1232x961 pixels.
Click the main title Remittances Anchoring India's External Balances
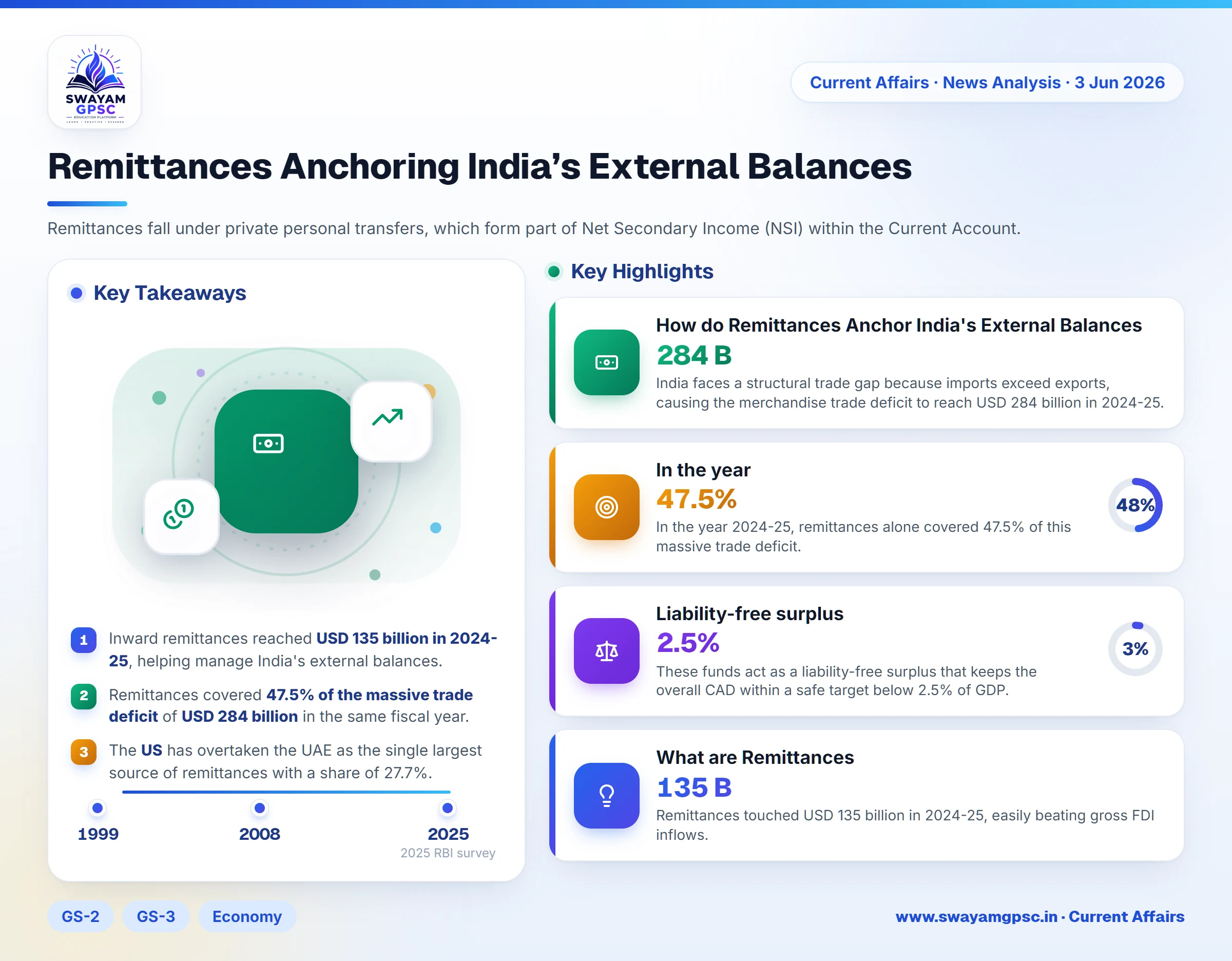[x=479, y=167]
